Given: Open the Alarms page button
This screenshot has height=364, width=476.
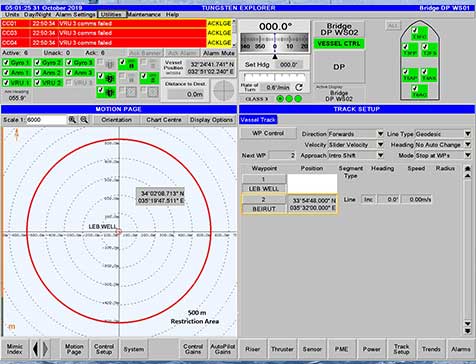Looking at the screenshot, I should point(461,349).
